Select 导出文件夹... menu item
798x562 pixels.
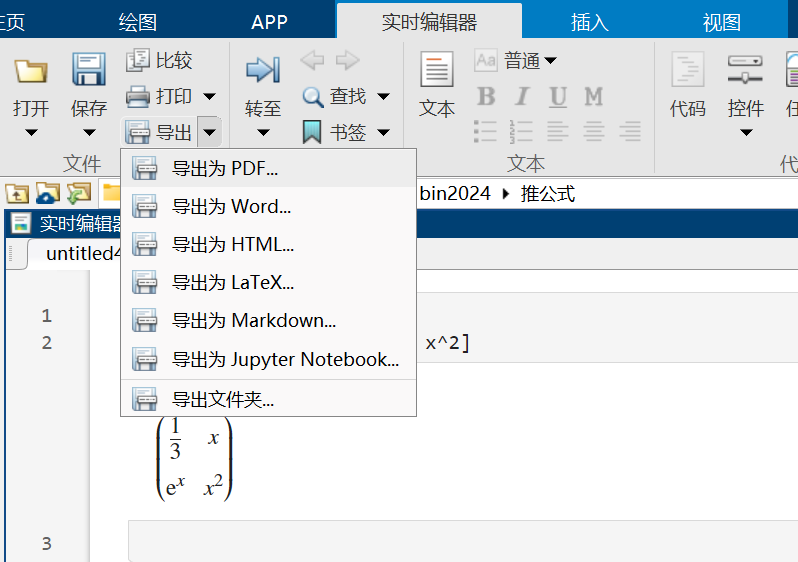pyautogui.click(x=268, y=399)
